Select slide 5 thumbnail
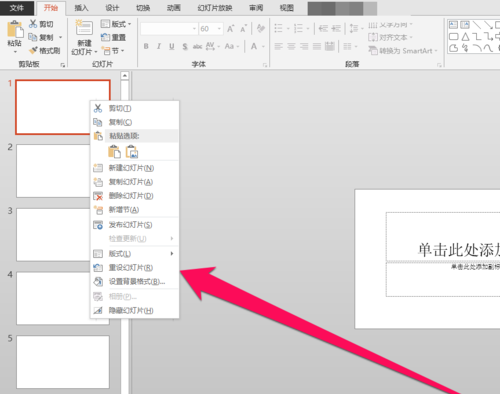The image size is (500, 394). 63,362
